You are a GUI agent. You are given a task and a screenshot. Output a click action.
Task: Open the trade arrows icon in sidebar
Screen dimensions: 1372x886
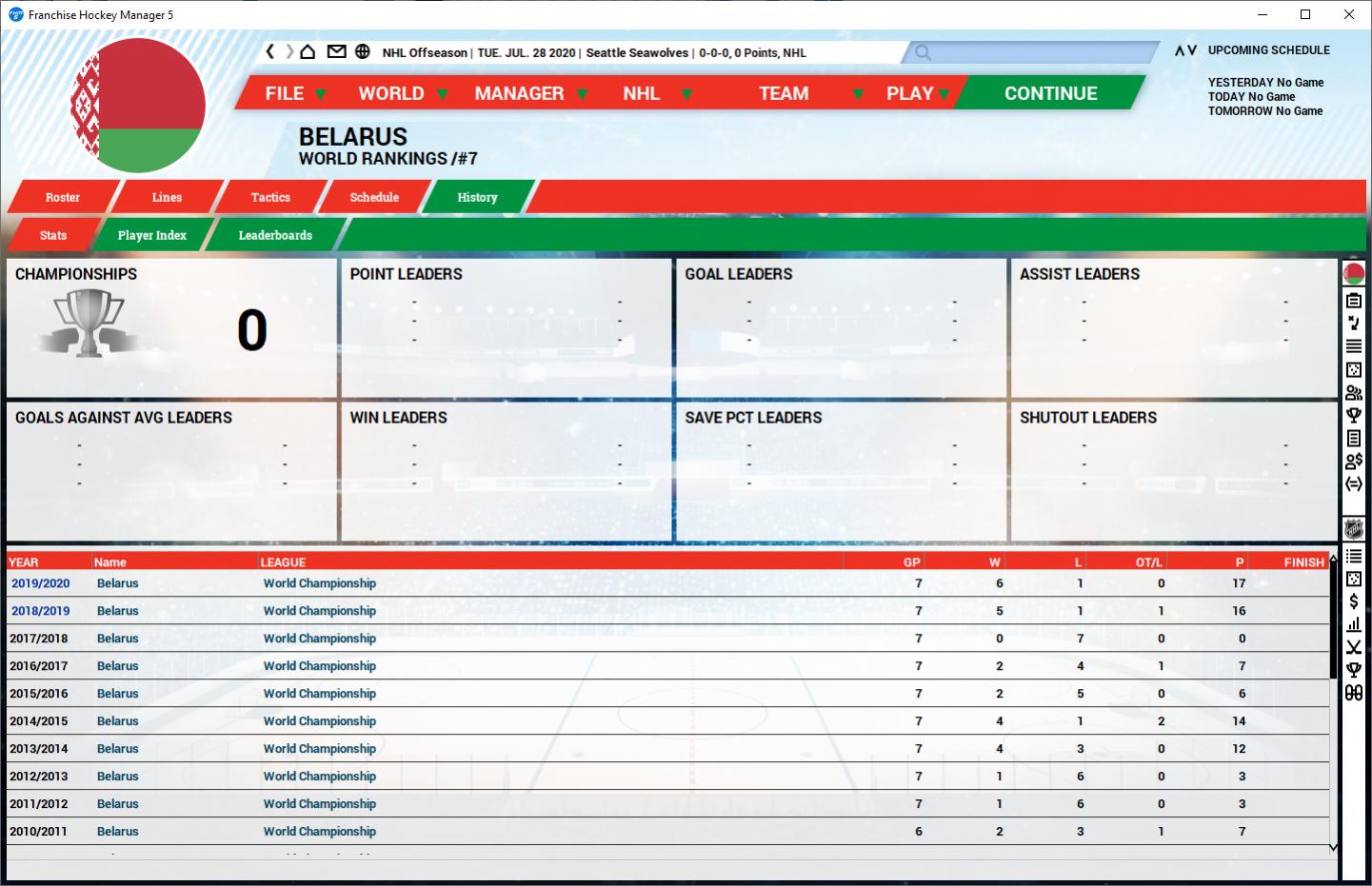[1353, 483]
